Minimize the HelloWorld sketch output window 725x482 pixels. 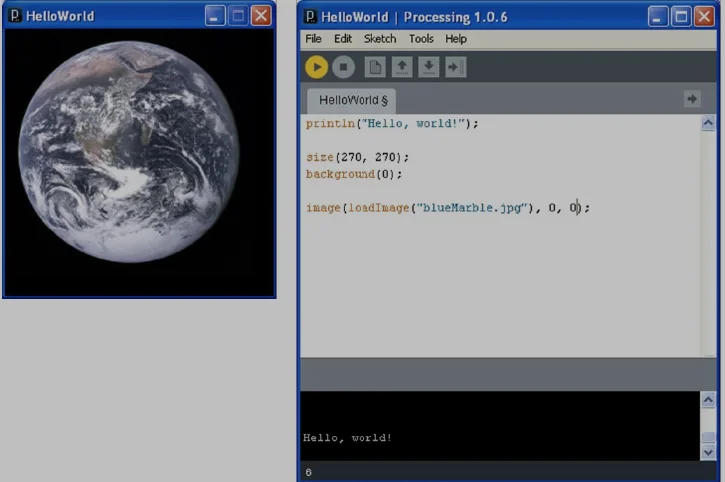click(215, 16)
